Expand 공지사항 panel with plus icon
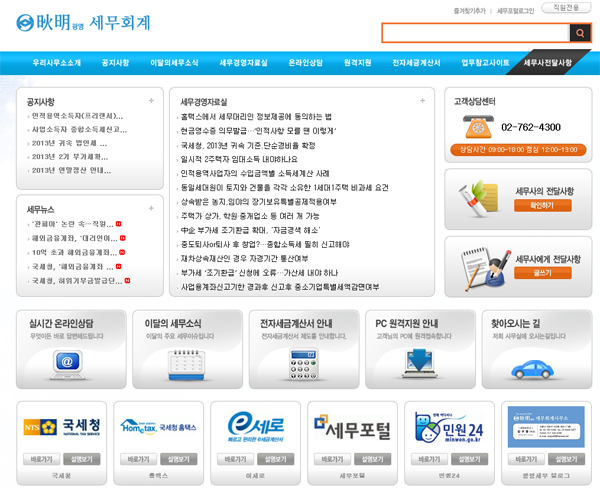Image resolution: width=600 pixels, height=489 pixels. (x=152, y=101)
